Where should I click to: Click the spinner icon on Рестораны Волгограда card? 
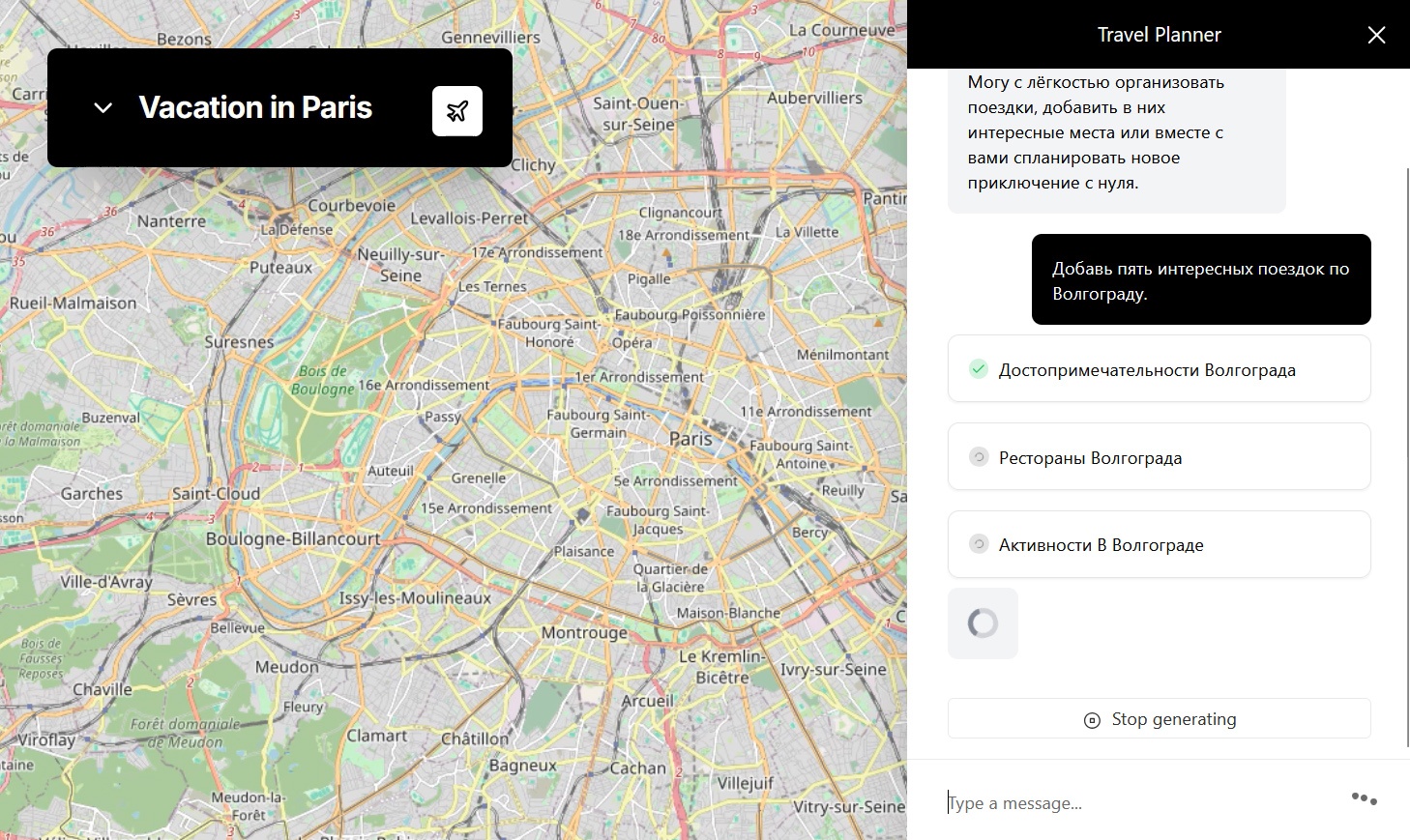pos(978,456)
